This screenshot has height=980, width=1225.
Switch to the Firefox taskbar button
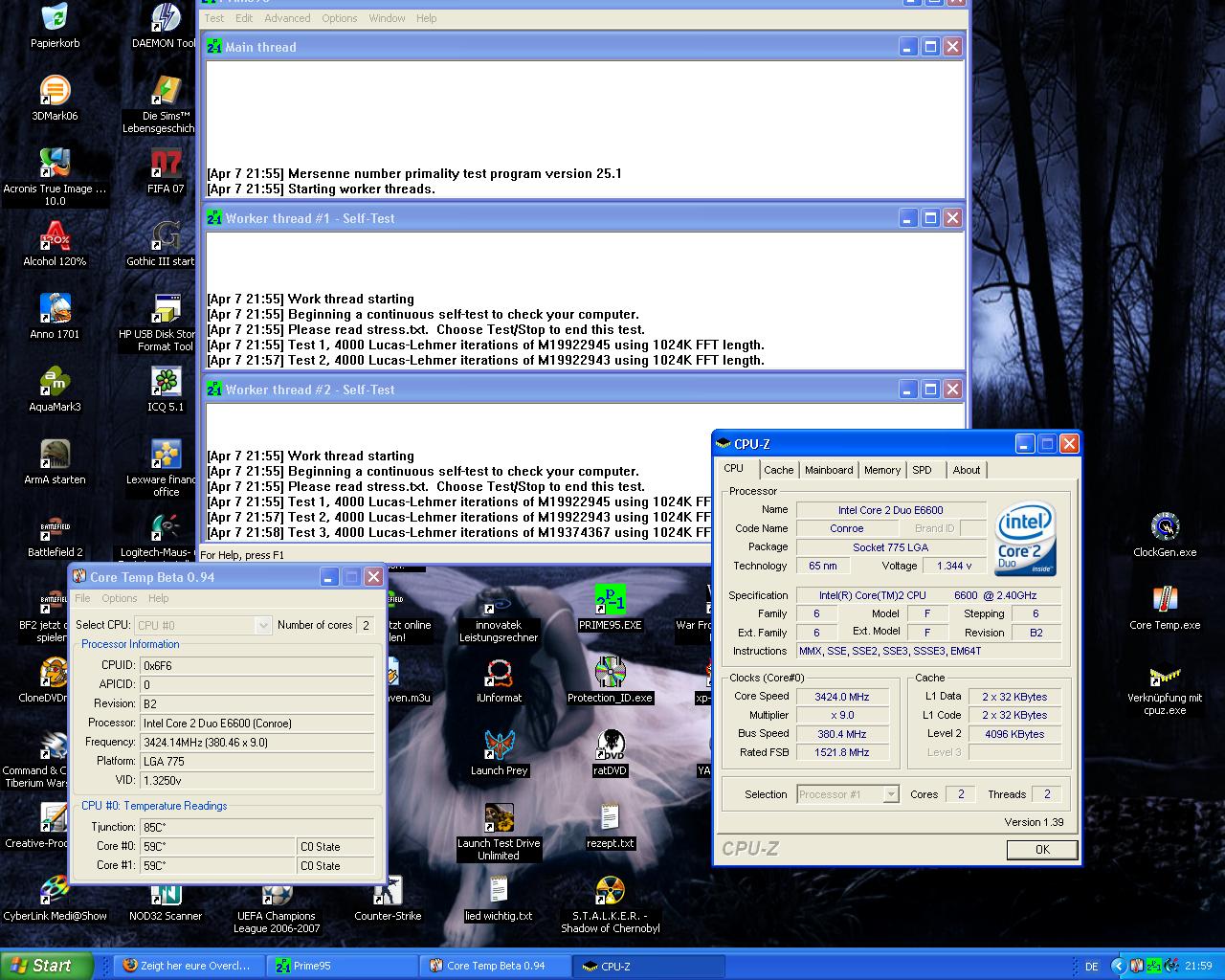pyautogui.click(x=190, y=966)
